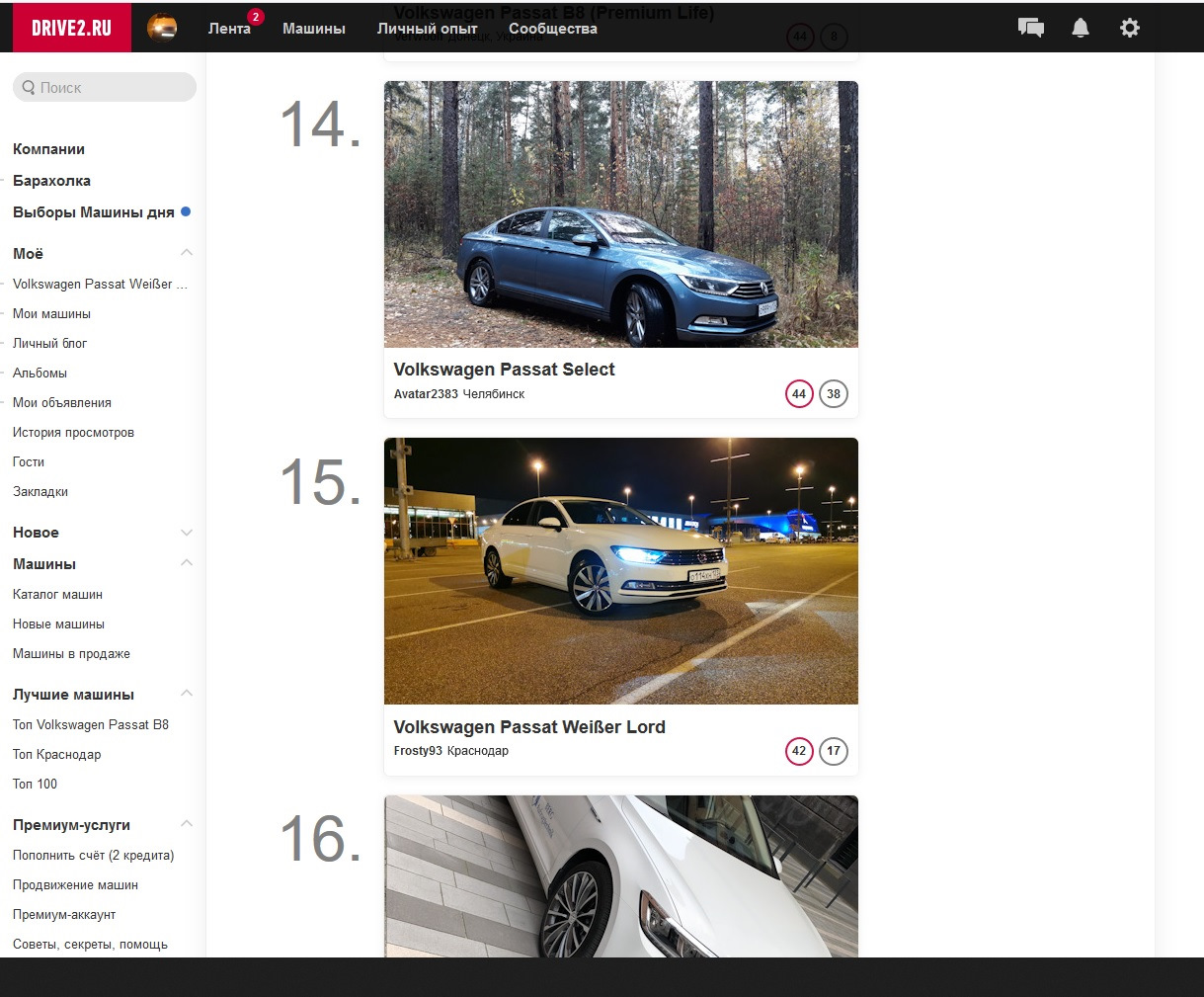Open Продвижение машин
This screenshot has width=1204, height=997.
click(x=75, y=884)
